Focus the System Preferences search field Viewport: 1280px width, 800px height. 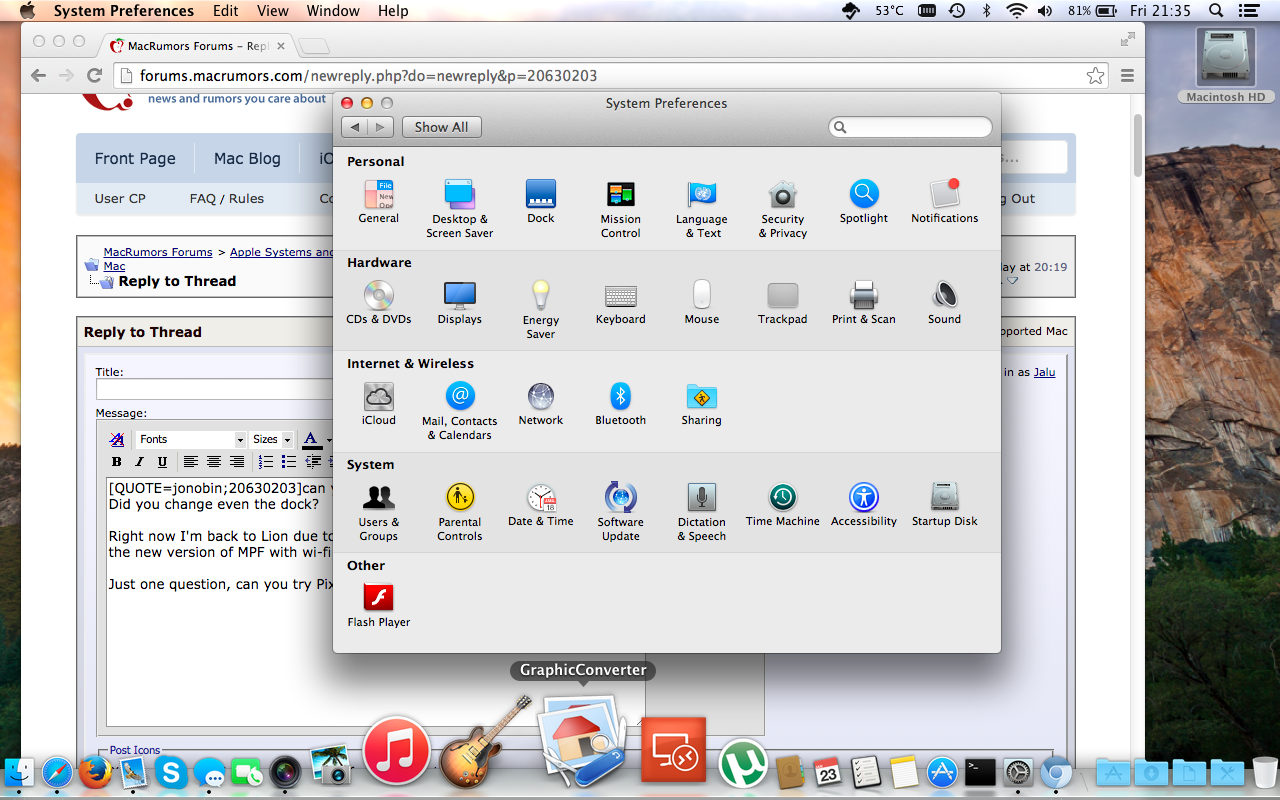click(910, 127)
